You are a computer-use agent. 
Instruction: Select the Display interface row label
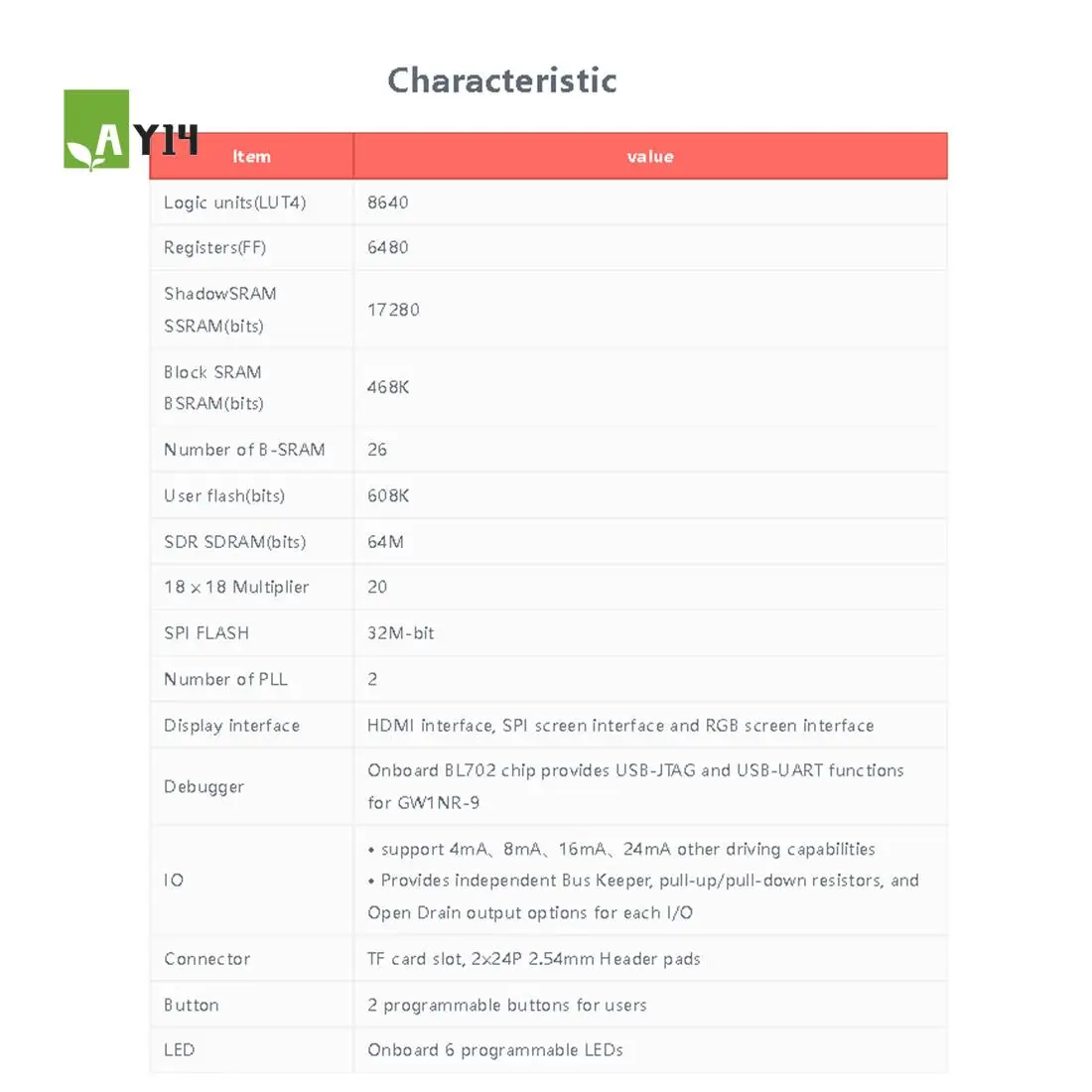[x=231, y=726]
